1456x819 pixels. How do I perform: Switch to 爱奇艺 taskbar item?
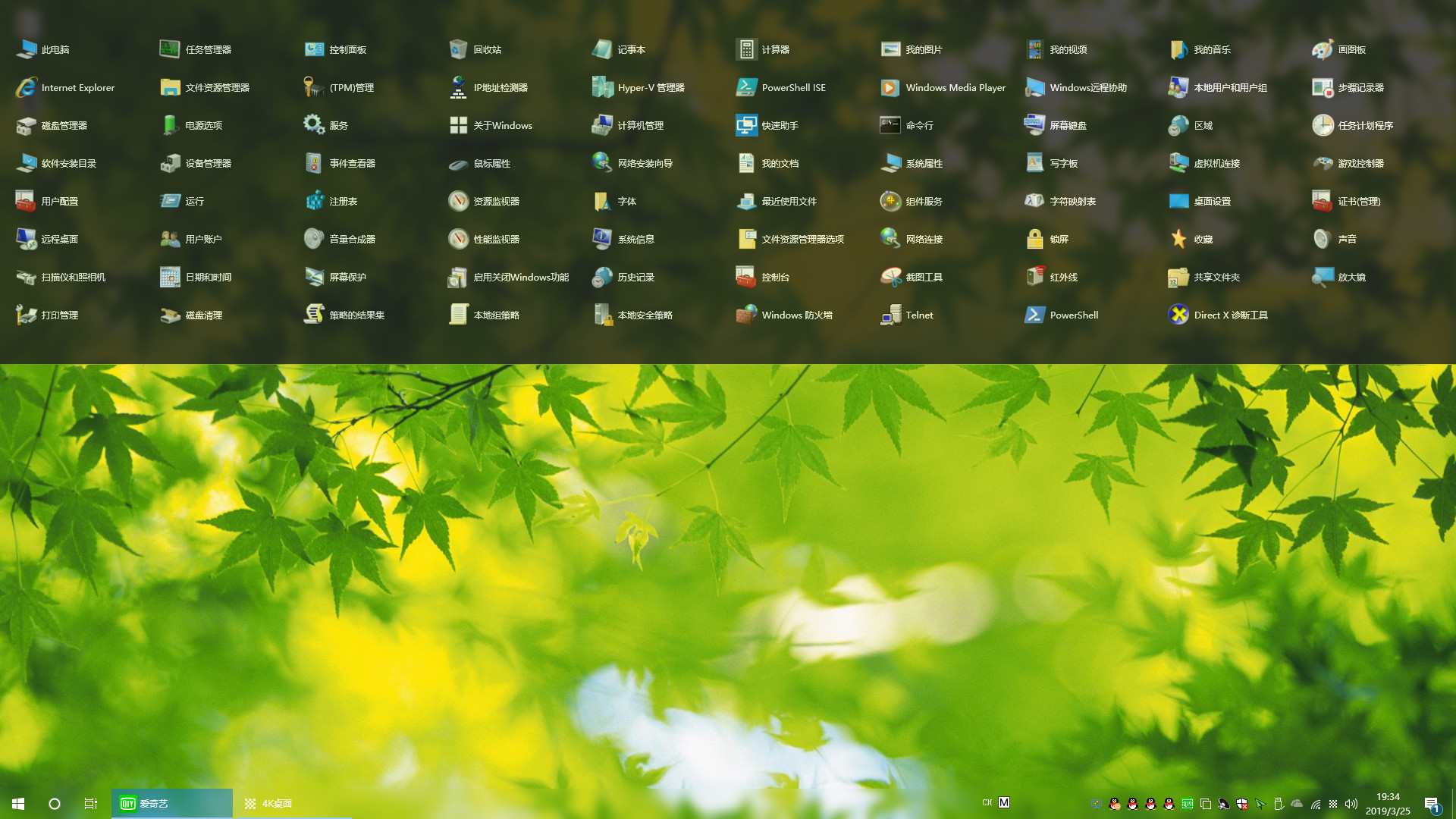[x=172, y=803]
